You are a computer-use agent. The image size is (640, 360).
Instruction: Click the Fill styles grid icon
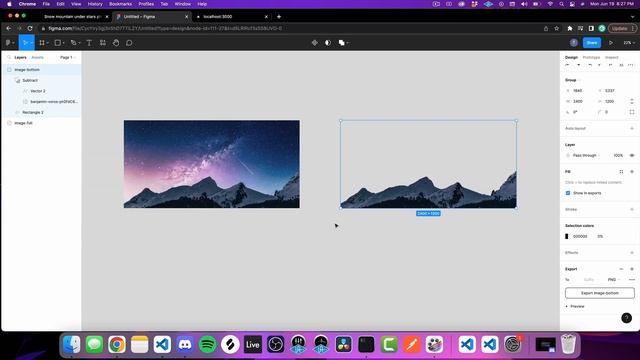coord(621,171)
